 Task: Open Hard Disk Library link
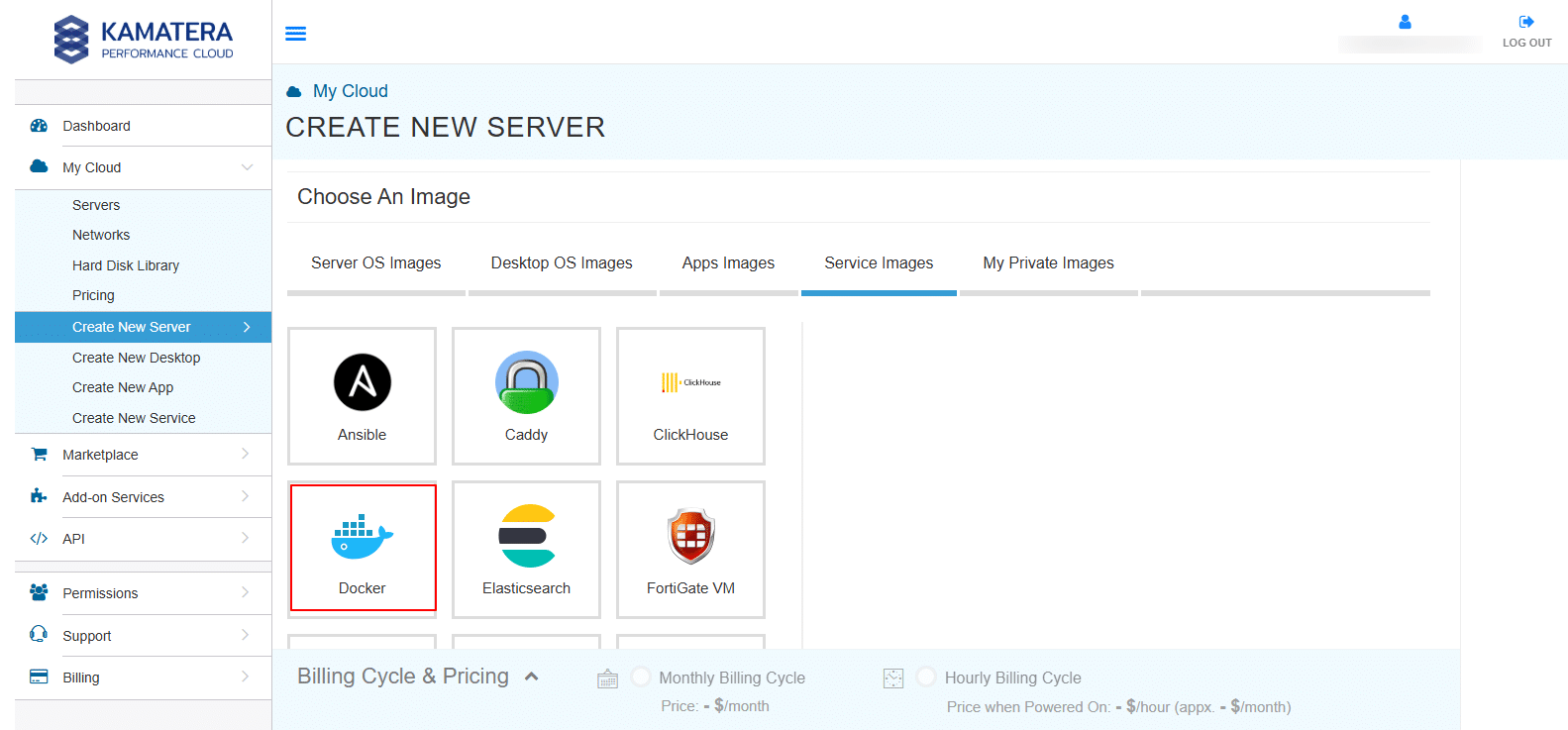point(126,265)
